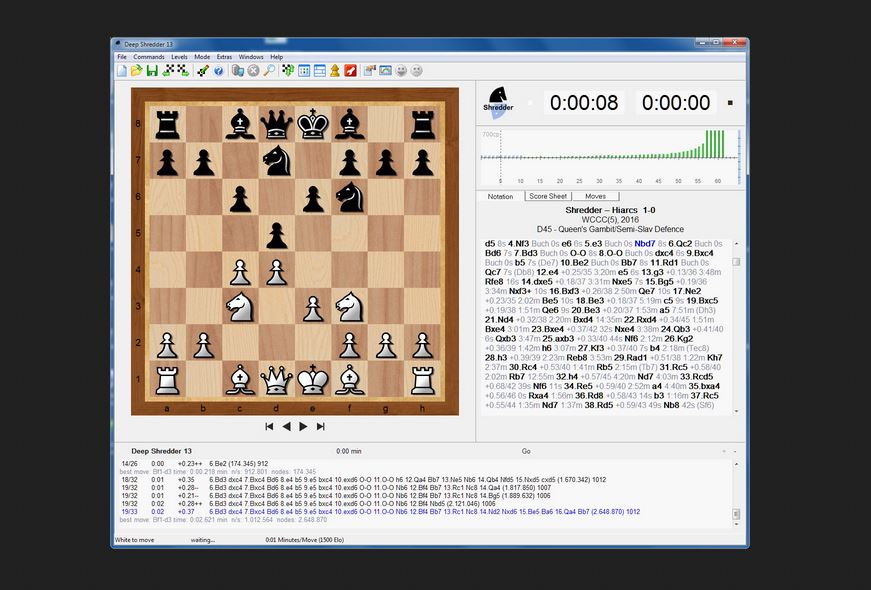871x590 pixels.
Task: Click the notation panel scrollbar thumb
Action: 736,262
